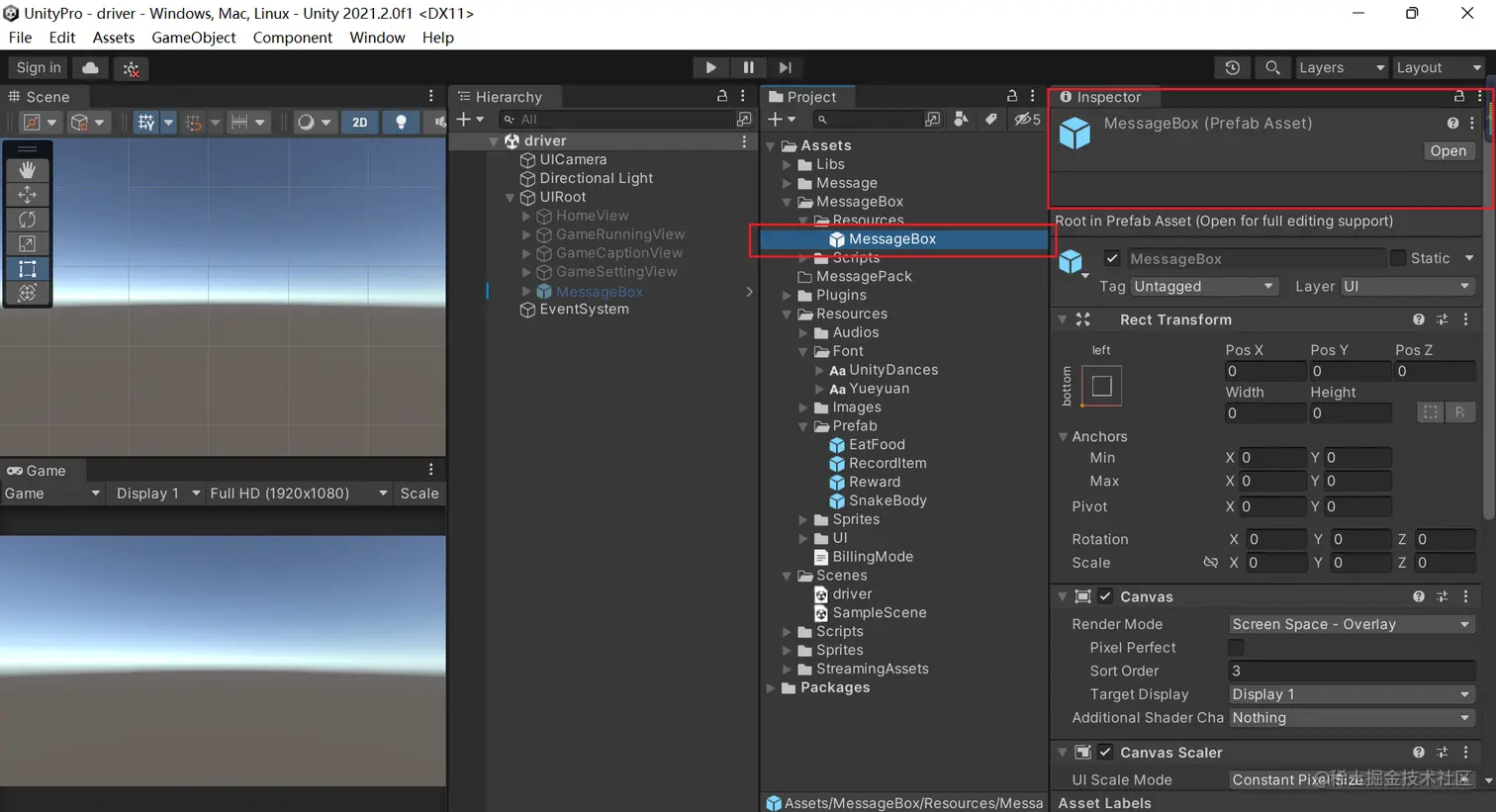Select the Move tool in Scene toolbar
Screen dimensions: 1496x812
[27, 195]
